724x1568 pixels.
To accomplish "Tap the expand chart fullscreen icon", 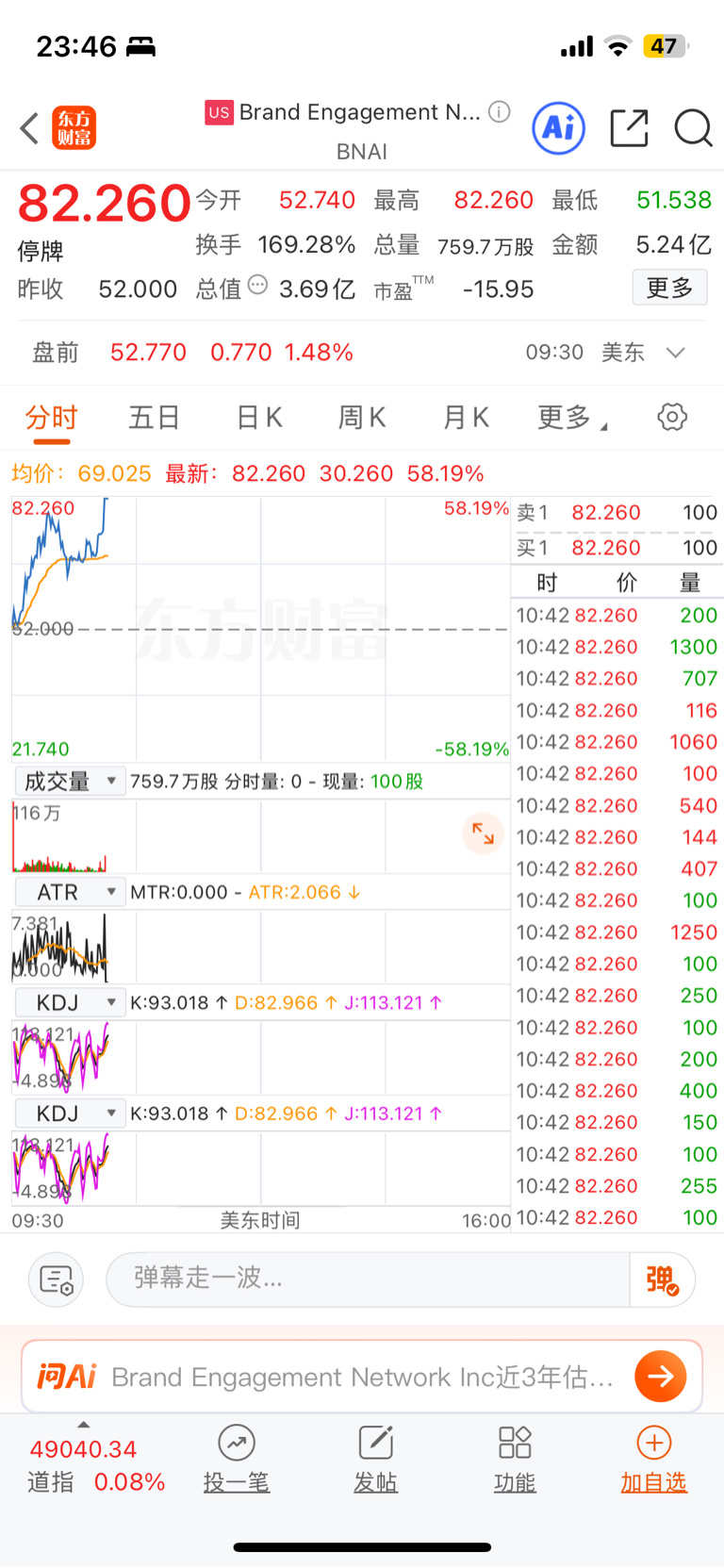I will pos(483,834).
